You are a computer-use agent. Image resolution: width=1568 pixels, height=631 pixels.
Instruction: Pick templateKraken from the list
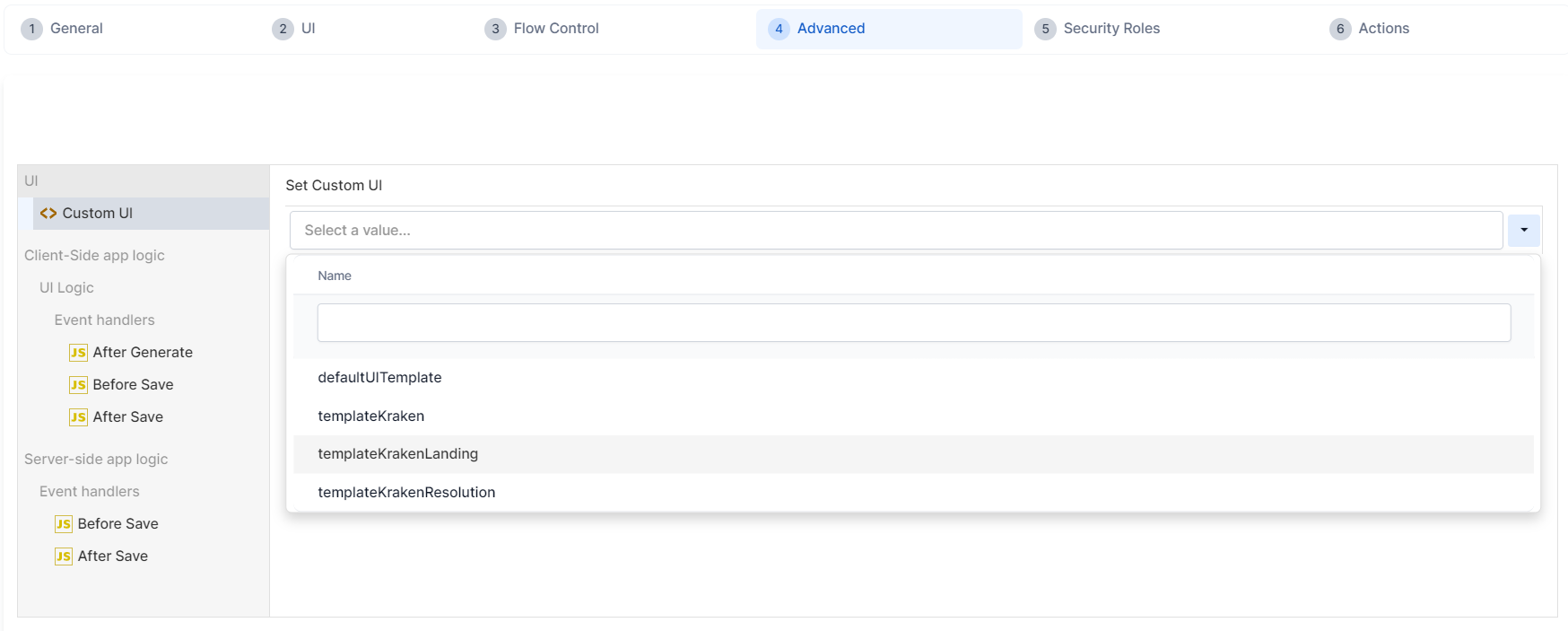click(370, 416)
